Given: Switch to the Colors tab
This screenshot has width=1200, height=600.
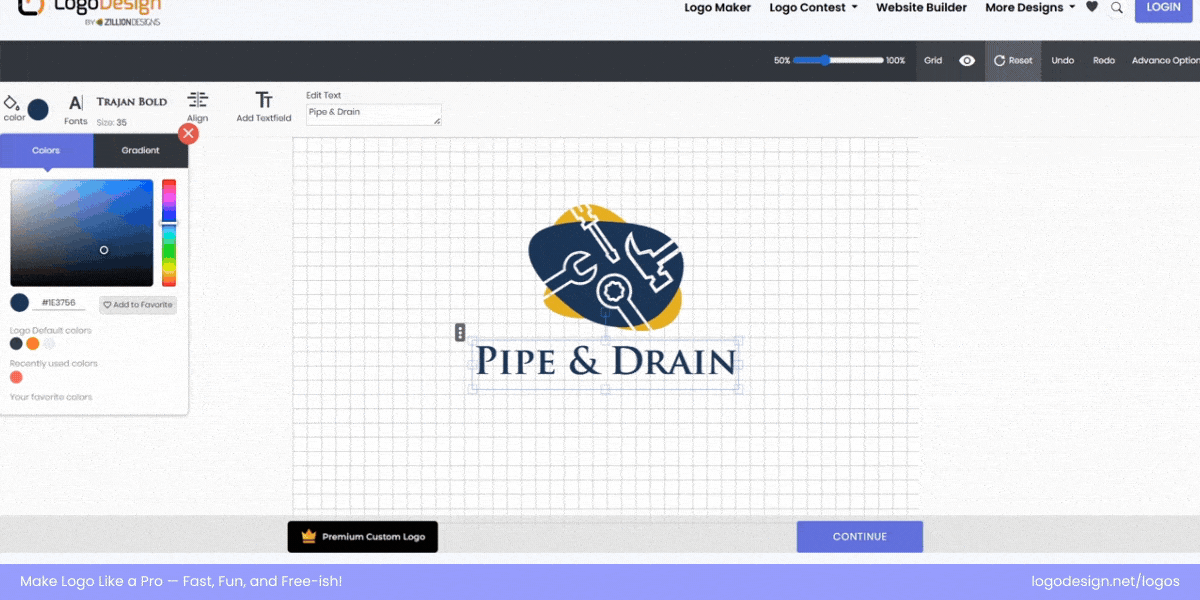Looking at the screenshot, I should (x=46, y=151).
